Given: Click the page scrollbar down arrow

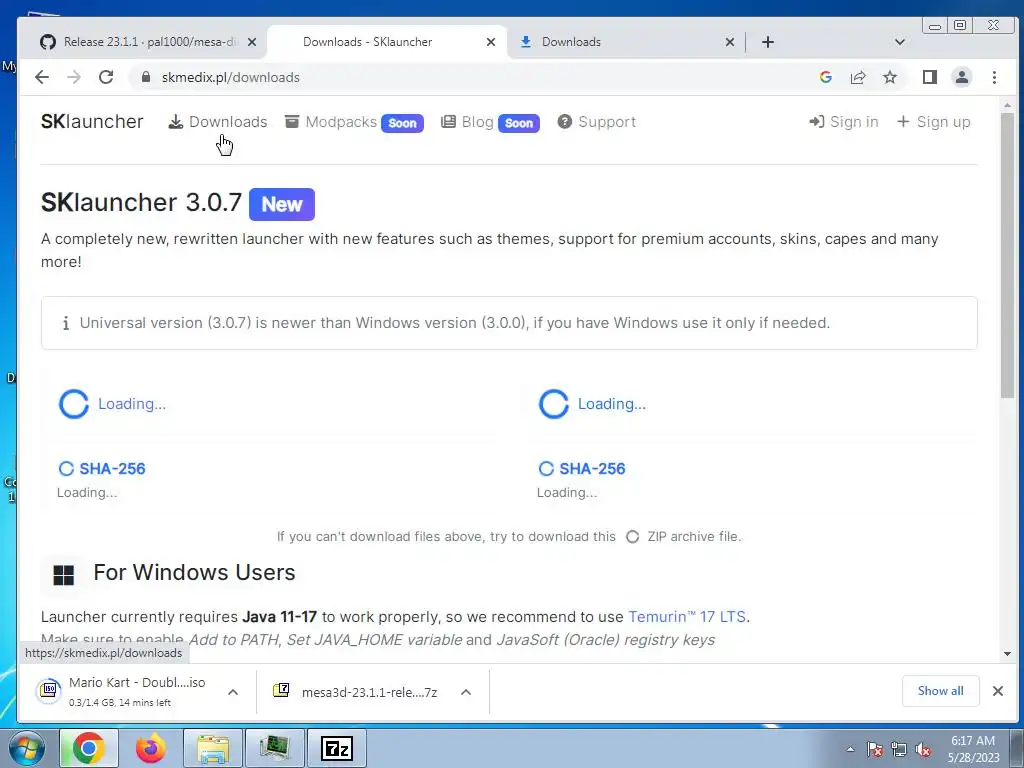Looking at the screenshot, I should pyautogui.click(x=1007, y=654).
